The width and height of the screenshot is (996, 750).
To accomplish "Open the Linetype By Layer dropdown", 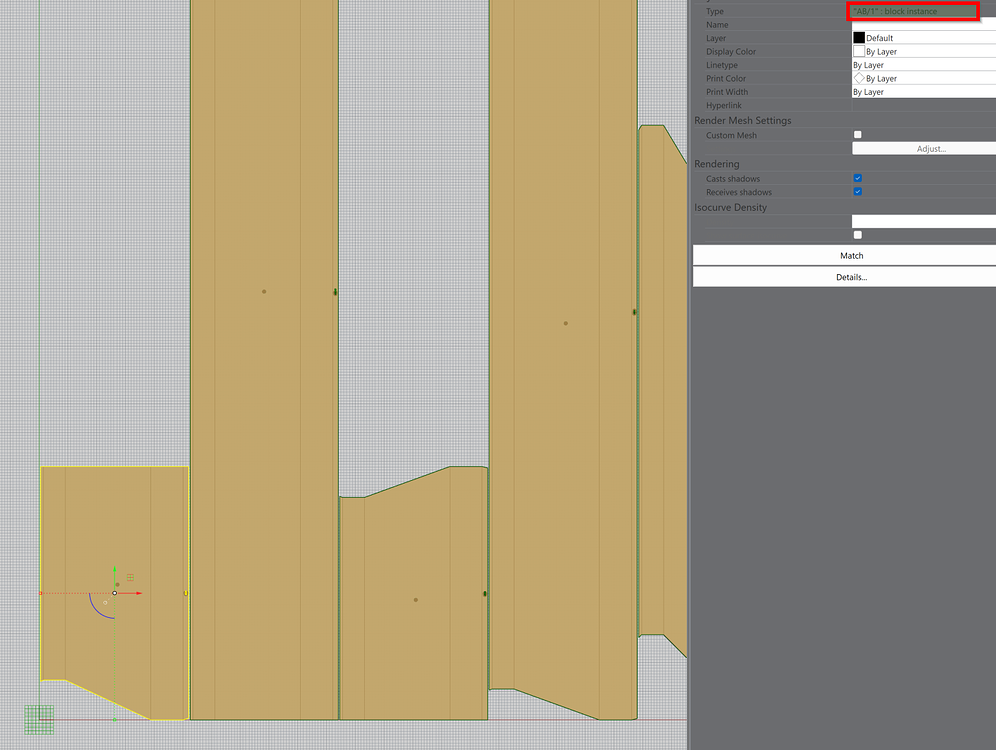I will (x=924, y=65).
